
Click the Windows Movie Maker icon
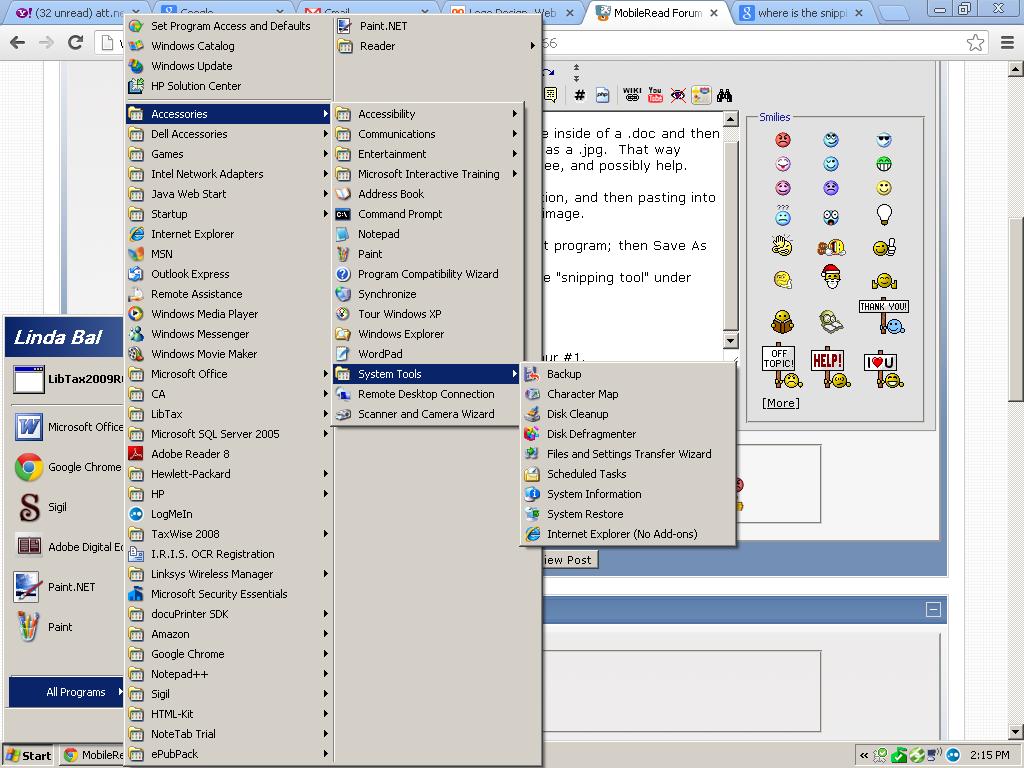point(136,354)
